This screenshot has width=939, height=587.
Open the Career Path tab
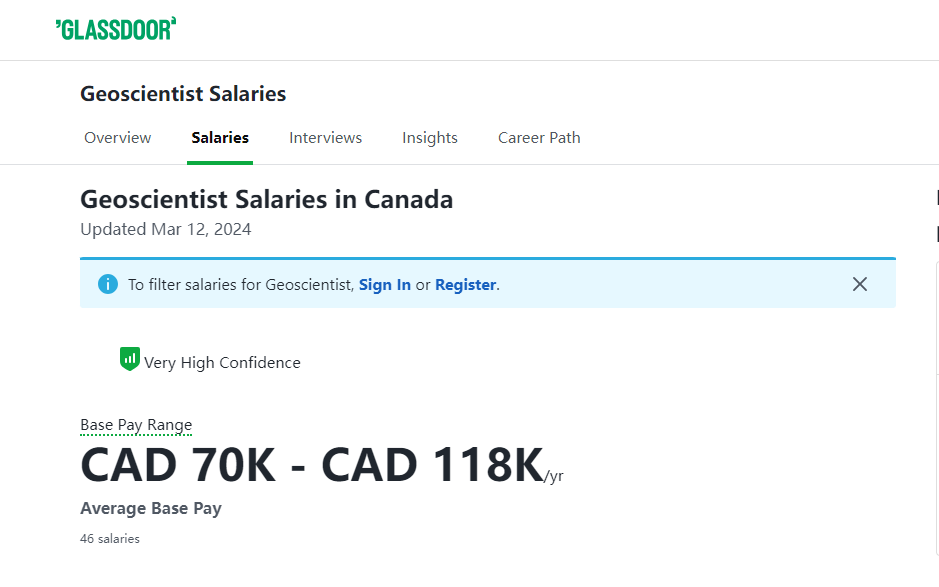click(539, 138)
